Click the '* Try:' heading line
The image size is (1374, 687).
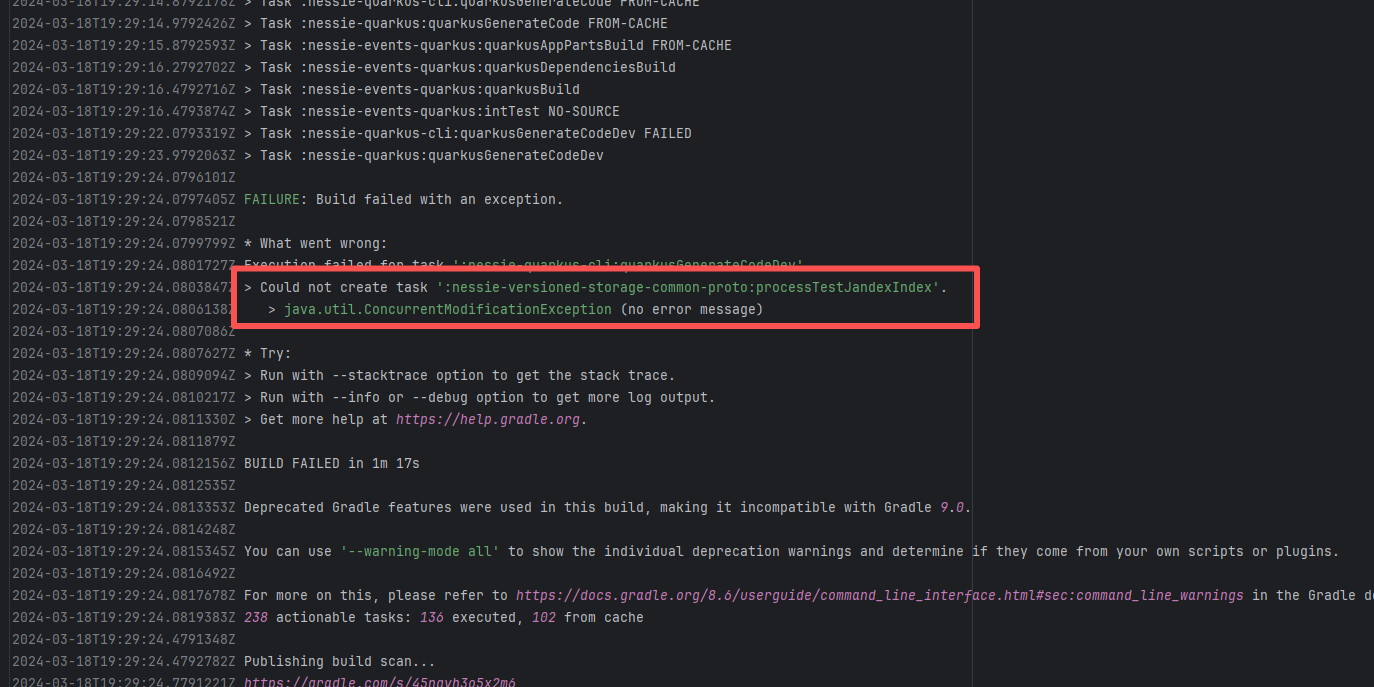[x=267, y=354]
